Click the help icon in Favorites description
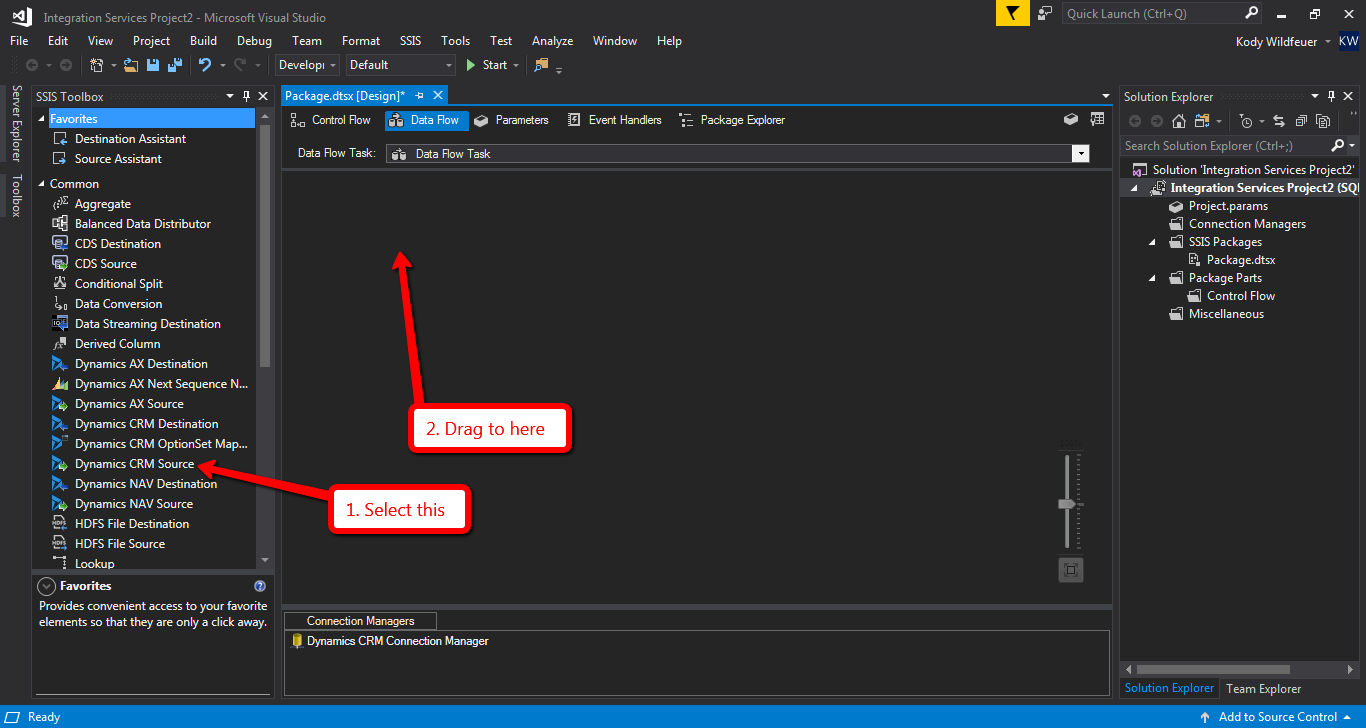Viewport: 1366px width, 728px height. [260, 586]
